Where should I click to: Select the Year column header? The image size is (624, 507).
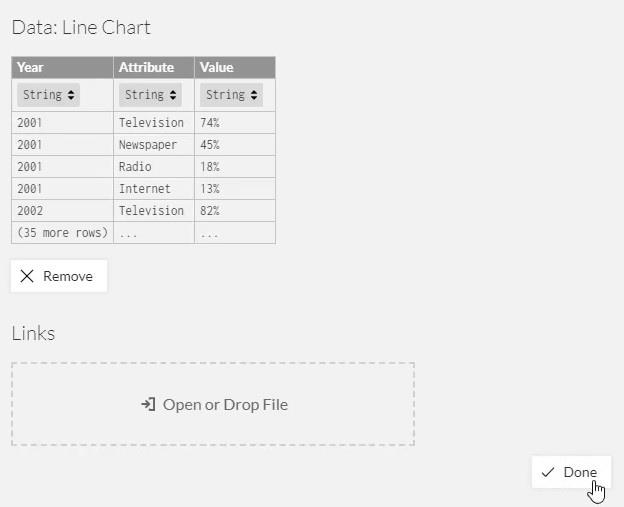tap(62, 67)
